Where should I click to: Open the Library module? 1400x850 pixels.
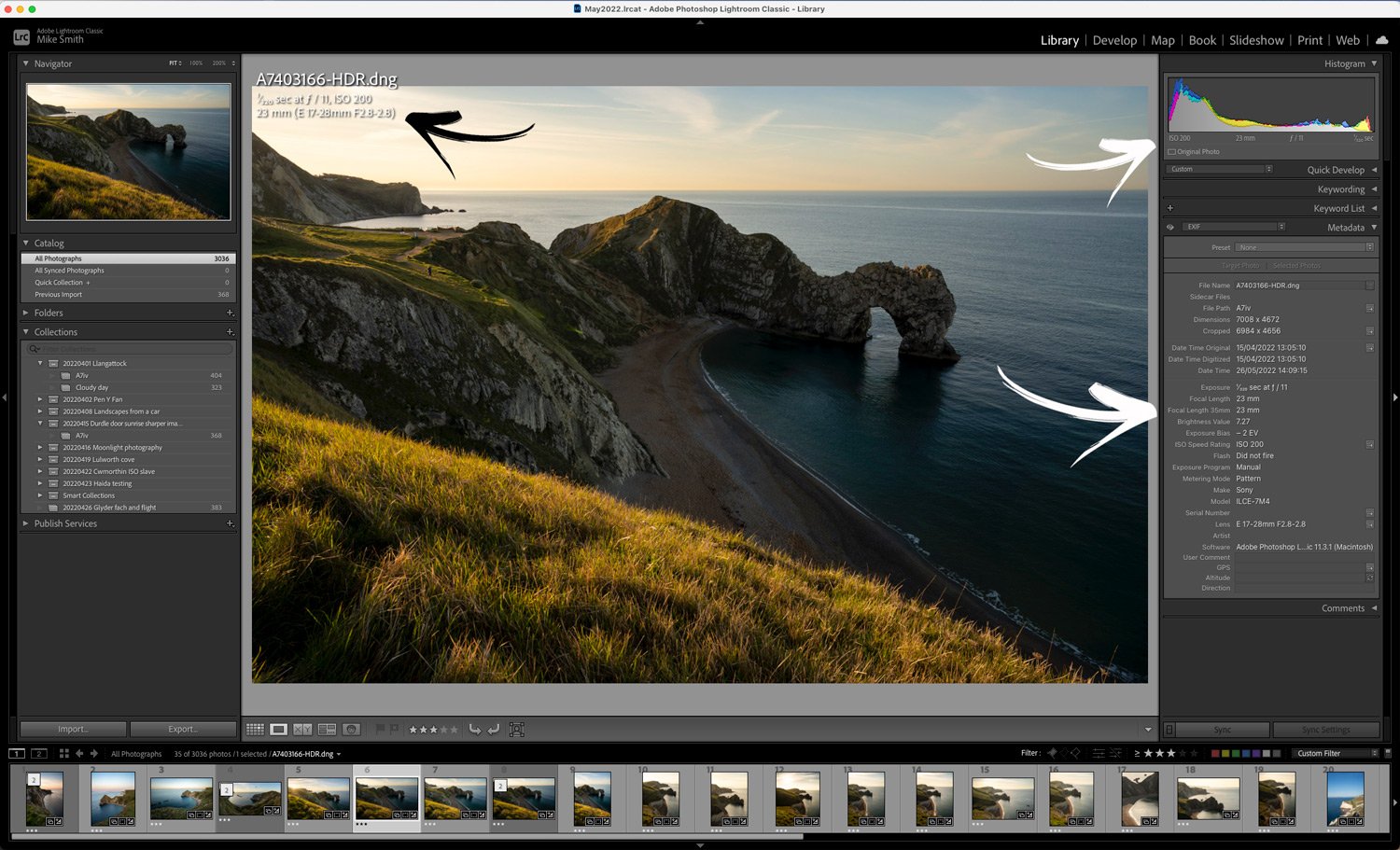point(1059,40)
